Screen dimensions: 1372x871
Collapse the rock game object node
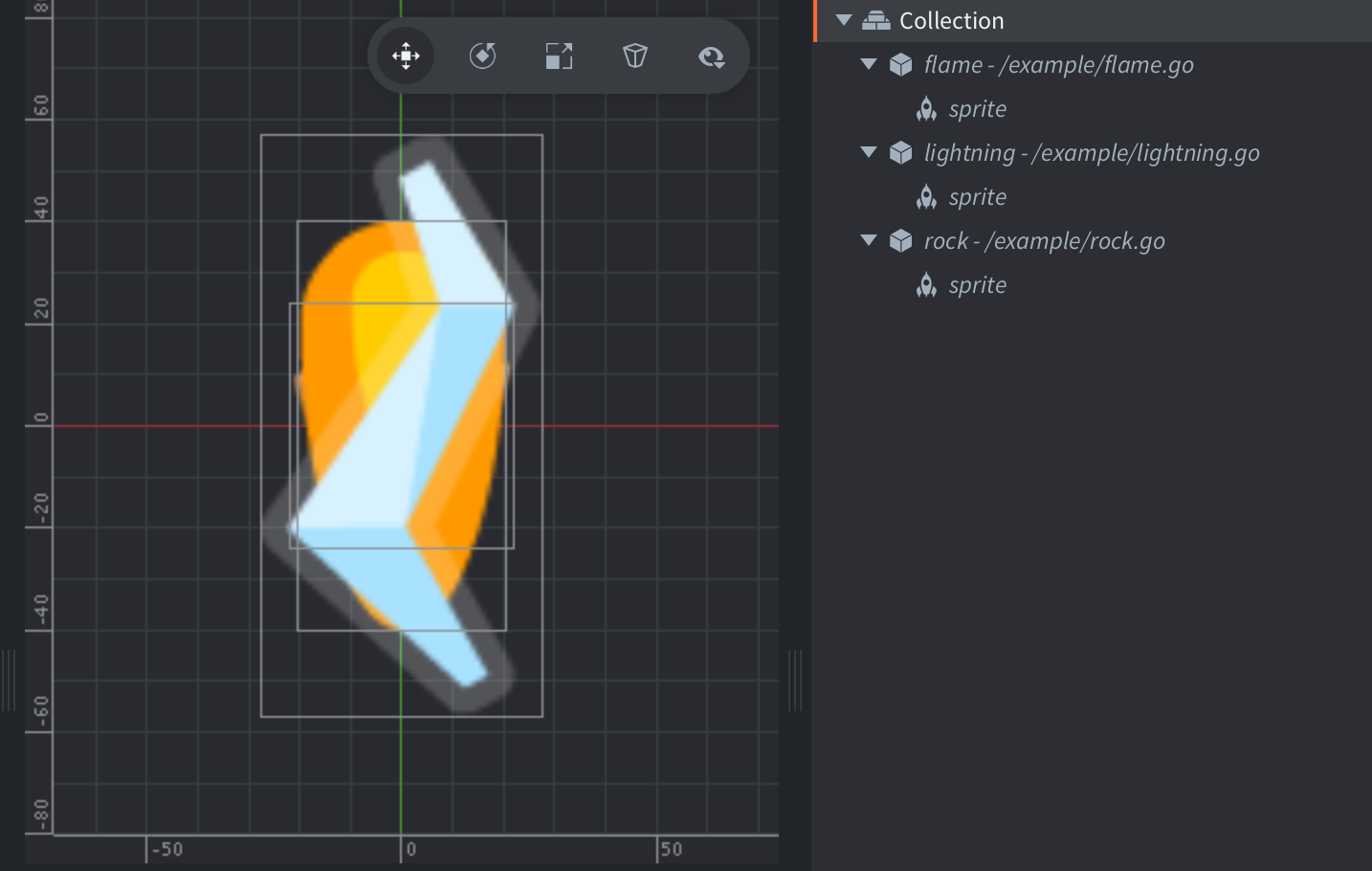(x=869, y=240)
